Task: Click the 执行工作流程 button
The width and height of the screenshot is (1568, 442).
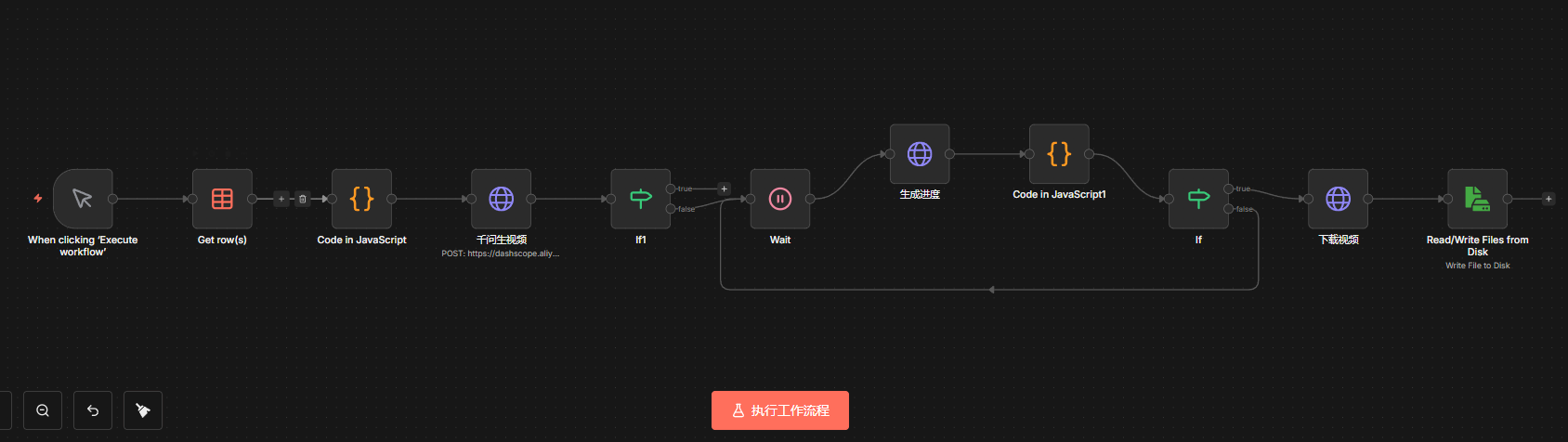Action: [780, 410]
